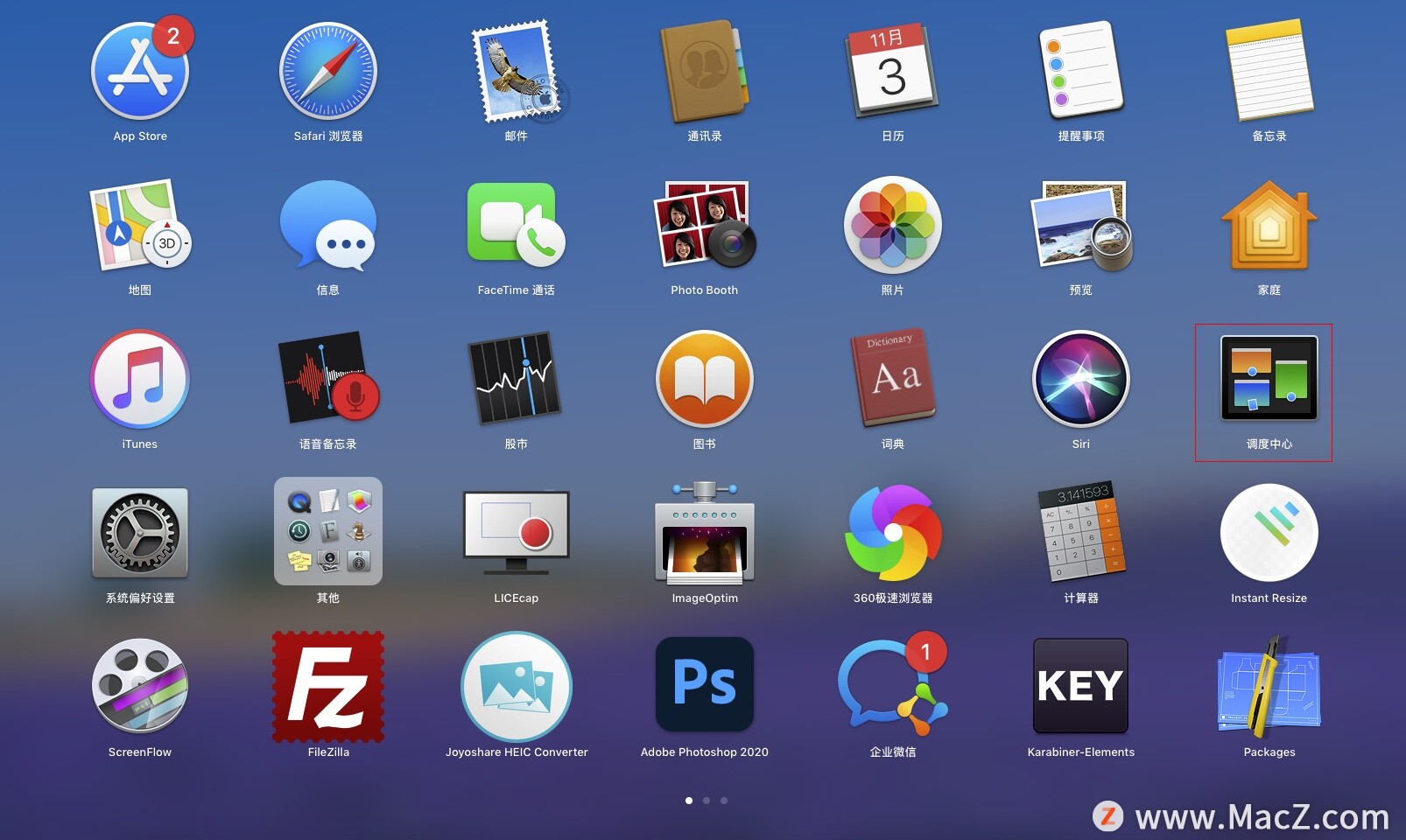Open the Packages app
The height and width of the screenshot is (840, 1406).
[x=1269, y=687]
